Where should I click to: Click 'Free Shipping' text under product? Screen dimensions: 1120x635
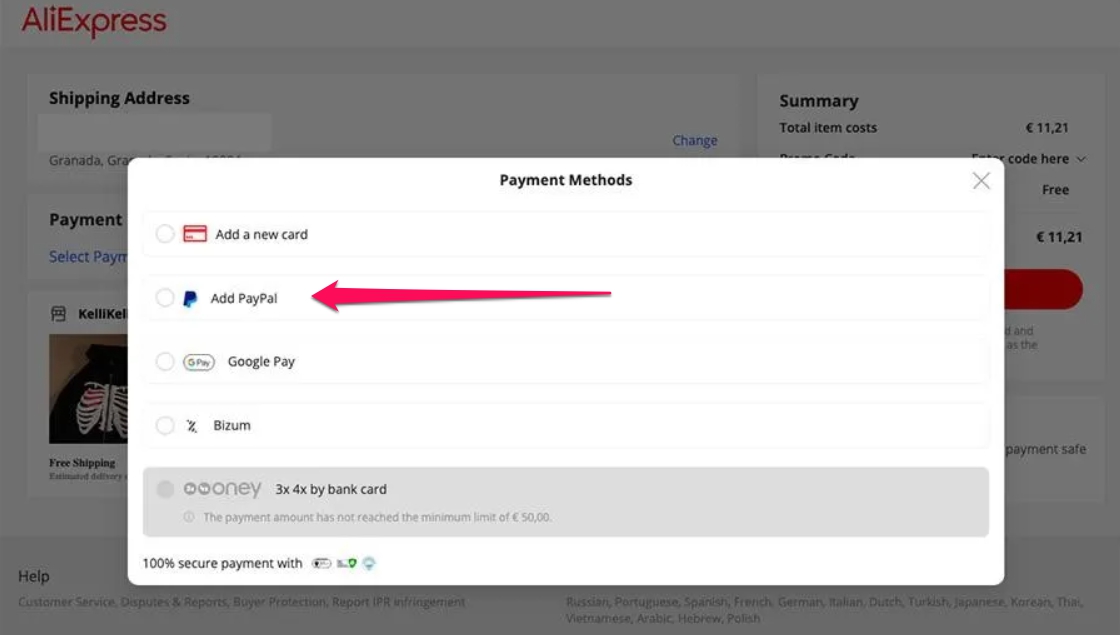tap(82, 463)
